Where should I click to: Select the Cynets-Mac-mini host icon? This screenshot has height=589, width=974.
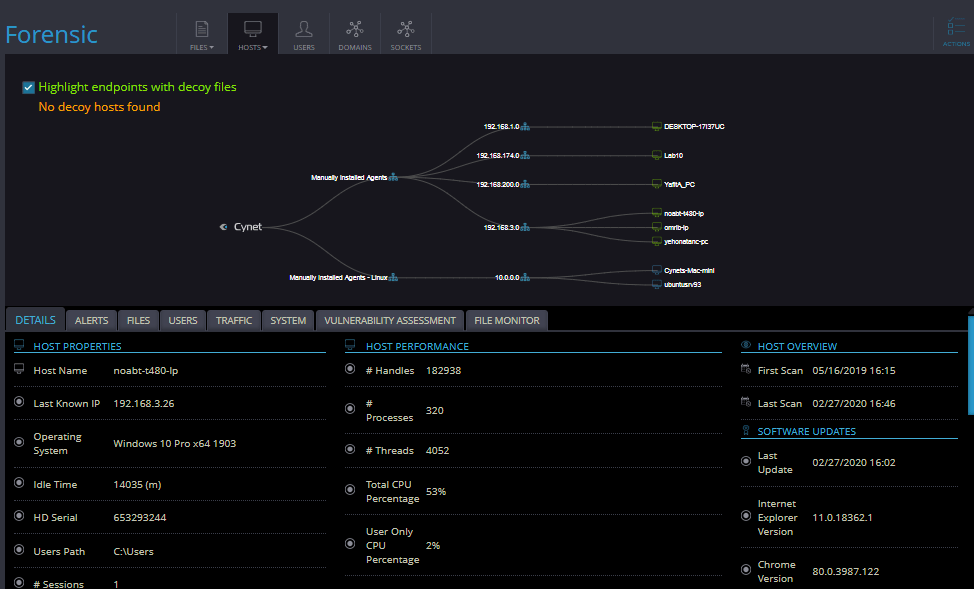pyautogui.click(x=657, y=270)
